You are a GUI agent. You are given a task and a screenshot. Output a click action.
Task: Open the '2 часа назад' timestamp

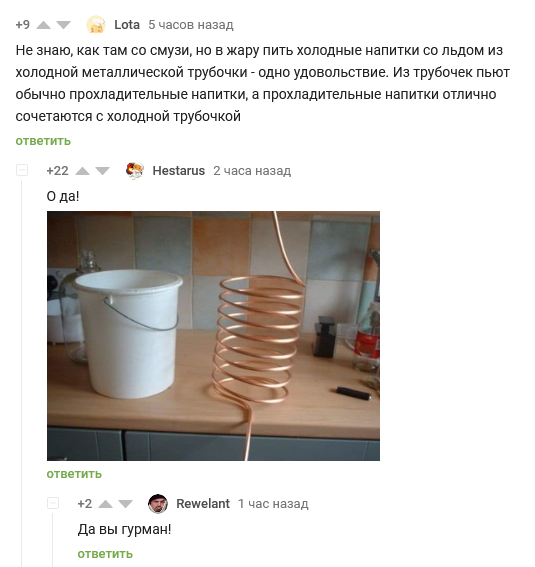point(252,171)
